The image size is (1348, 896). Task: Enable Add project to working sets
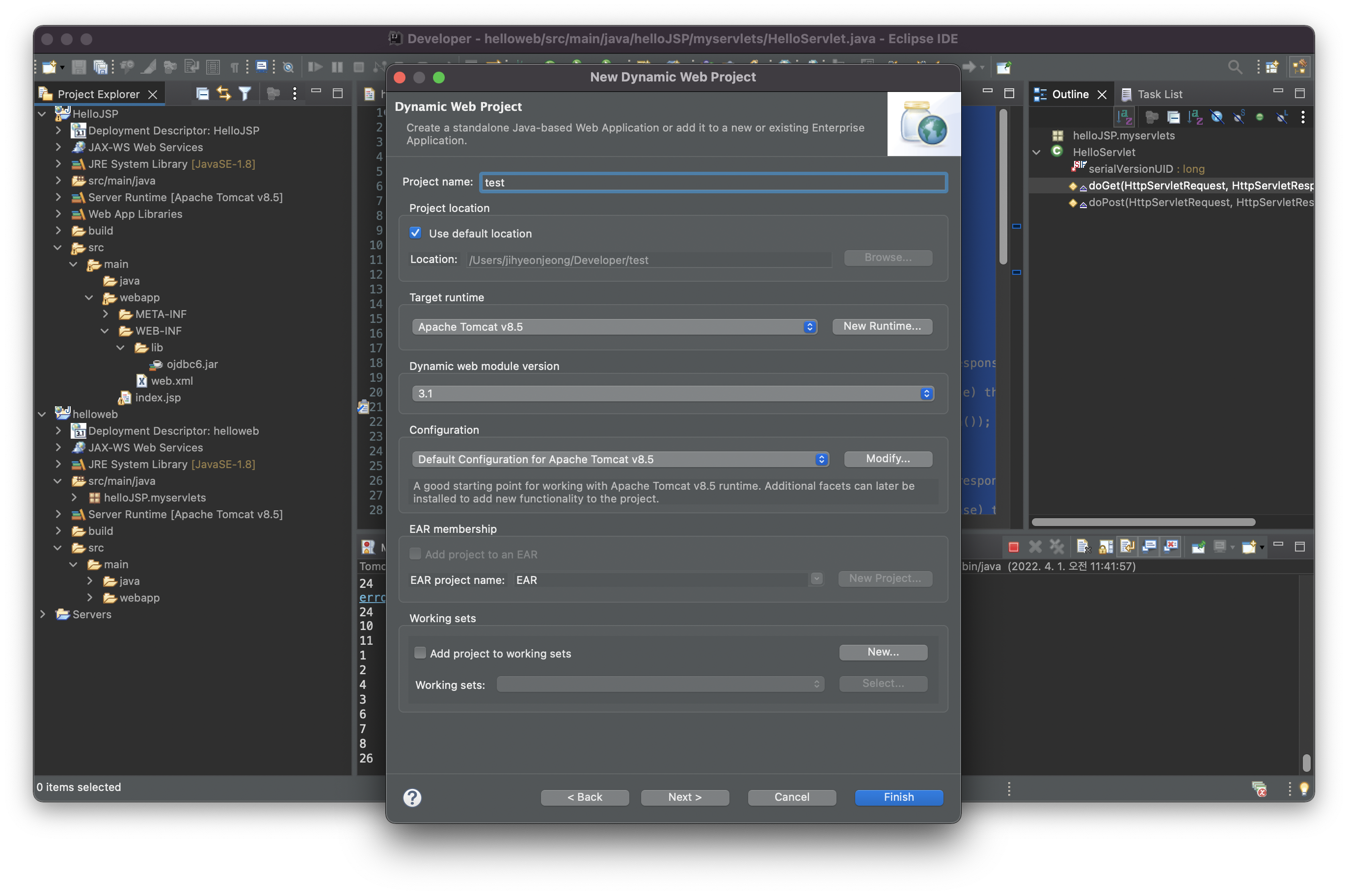(420, 653)
